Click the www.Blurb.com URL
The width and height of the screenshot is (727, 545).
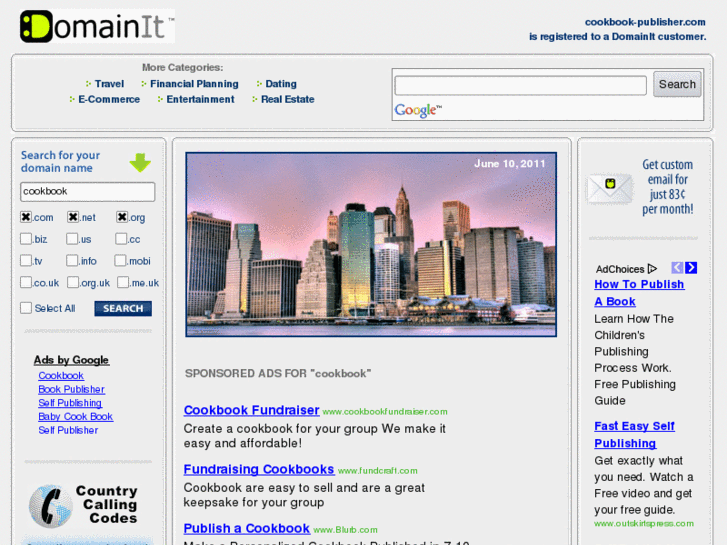point(345,530)
